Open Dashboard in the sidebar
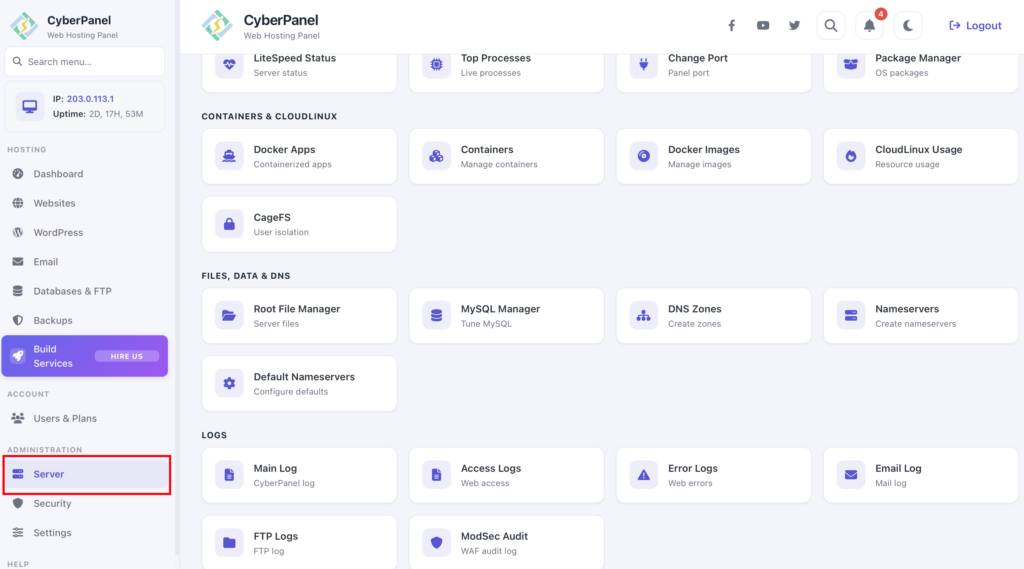Viewport: 1024px width, 569px height. [85, 174]
